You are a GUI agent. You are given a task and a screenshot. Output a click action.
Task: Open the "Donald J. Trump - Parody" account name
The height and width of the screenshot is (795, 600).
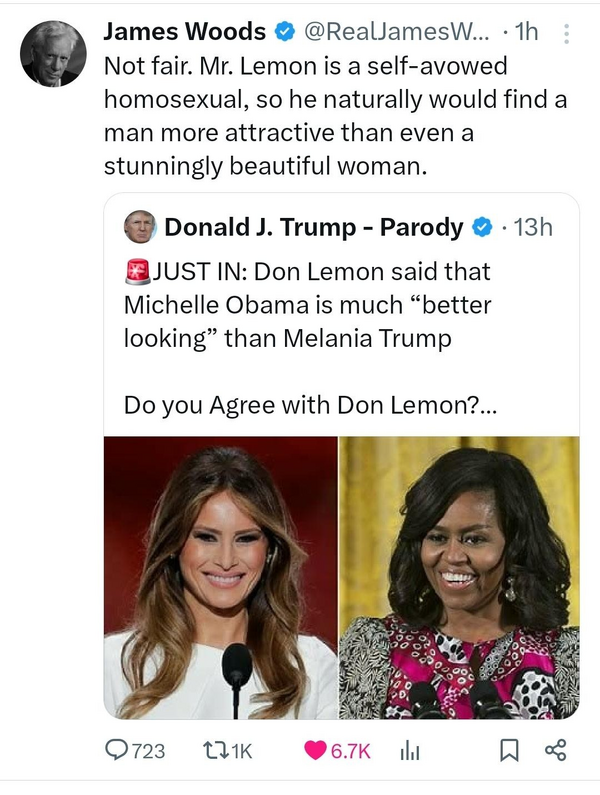pos(313,227)
